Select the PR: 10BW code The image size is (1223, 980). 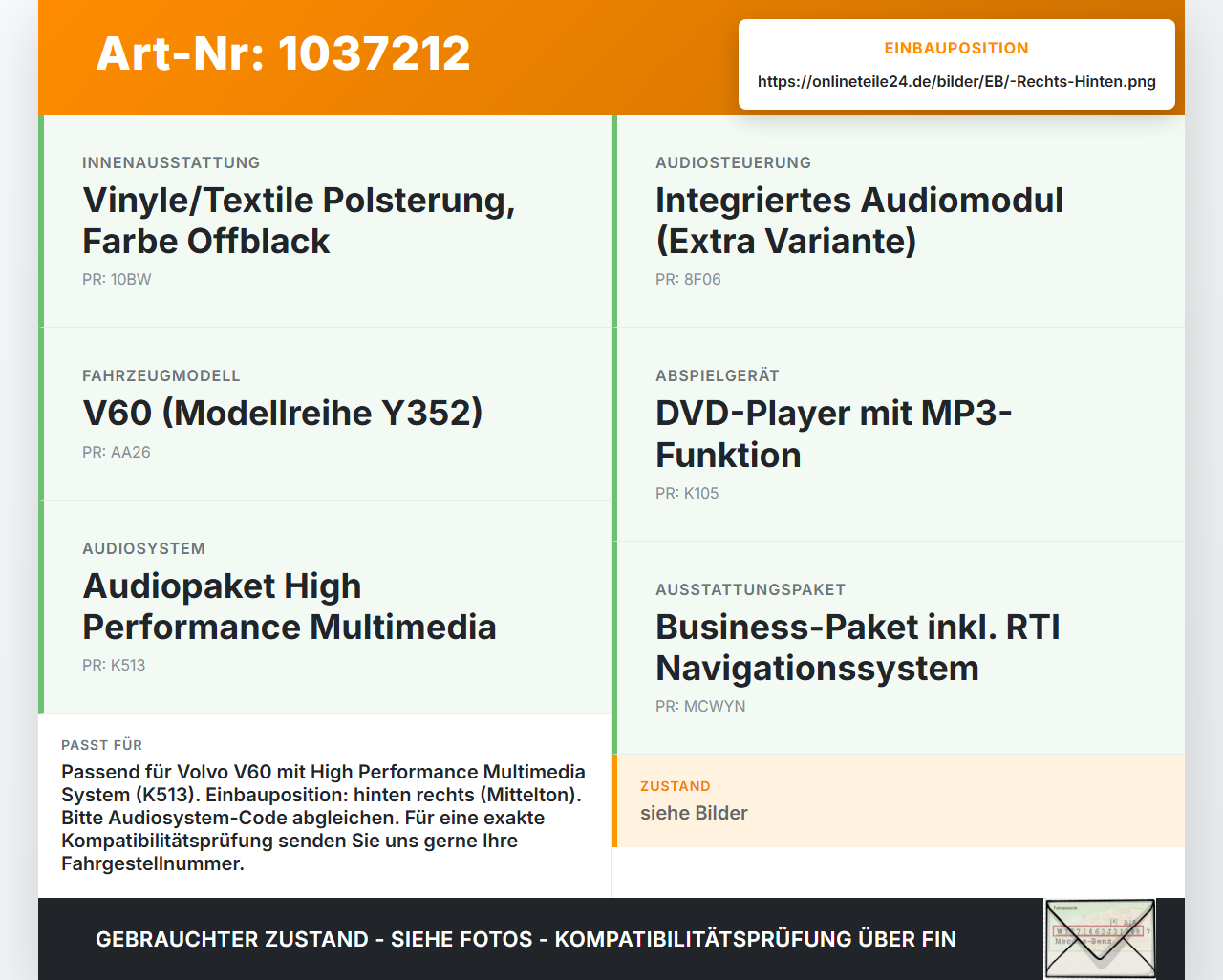tap(117, 279)
